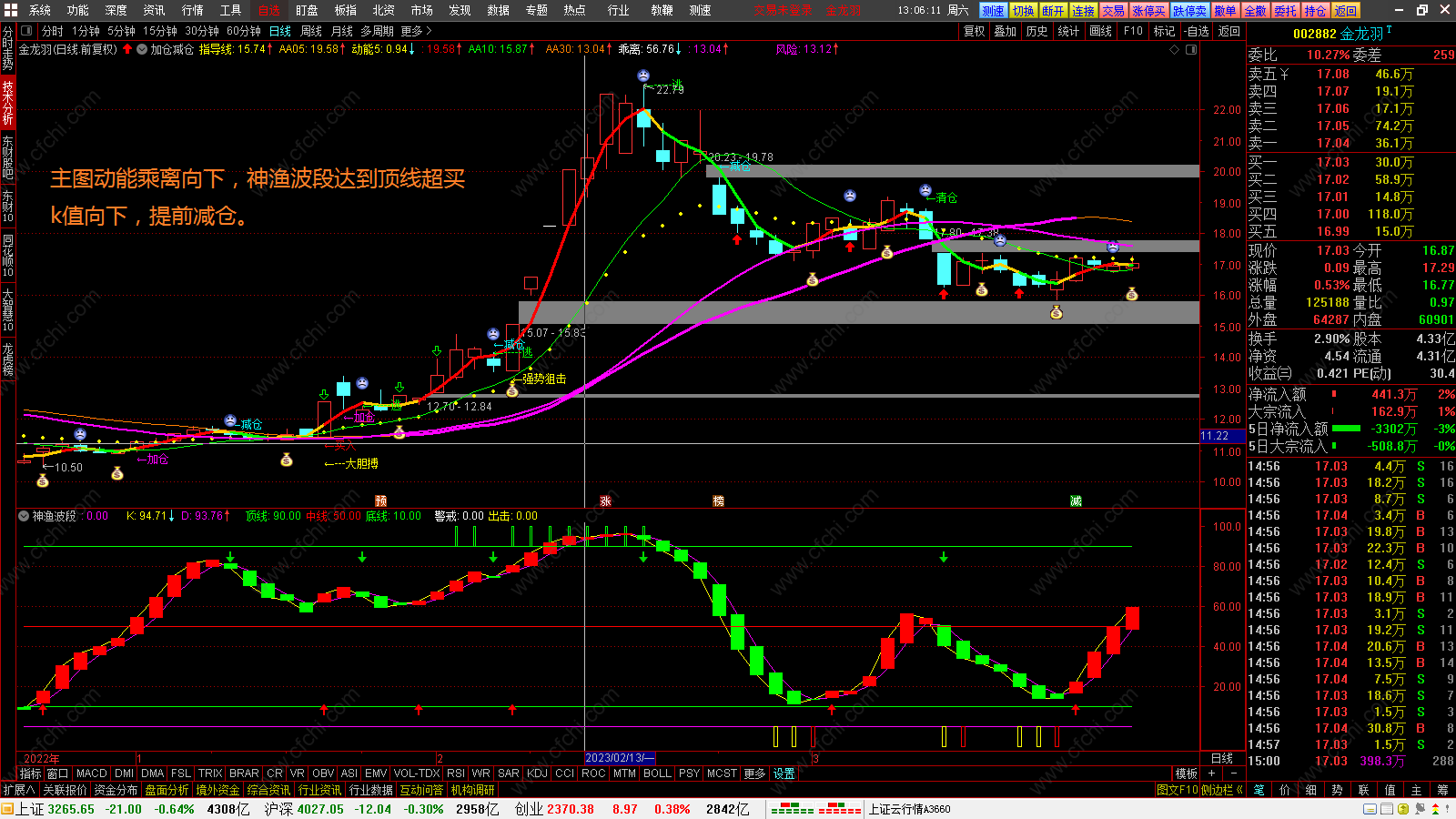Select the MACD indicator tab
1456x819 pixels.
91,773
